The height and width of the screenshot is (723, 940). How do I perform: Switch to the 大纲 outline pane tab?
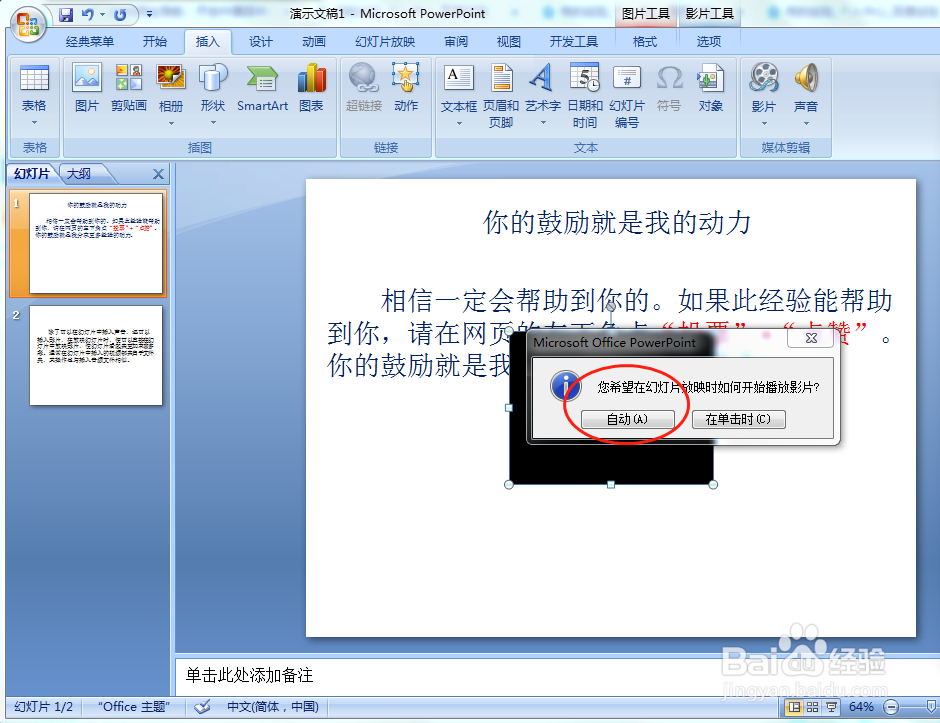tap(79, 174)
